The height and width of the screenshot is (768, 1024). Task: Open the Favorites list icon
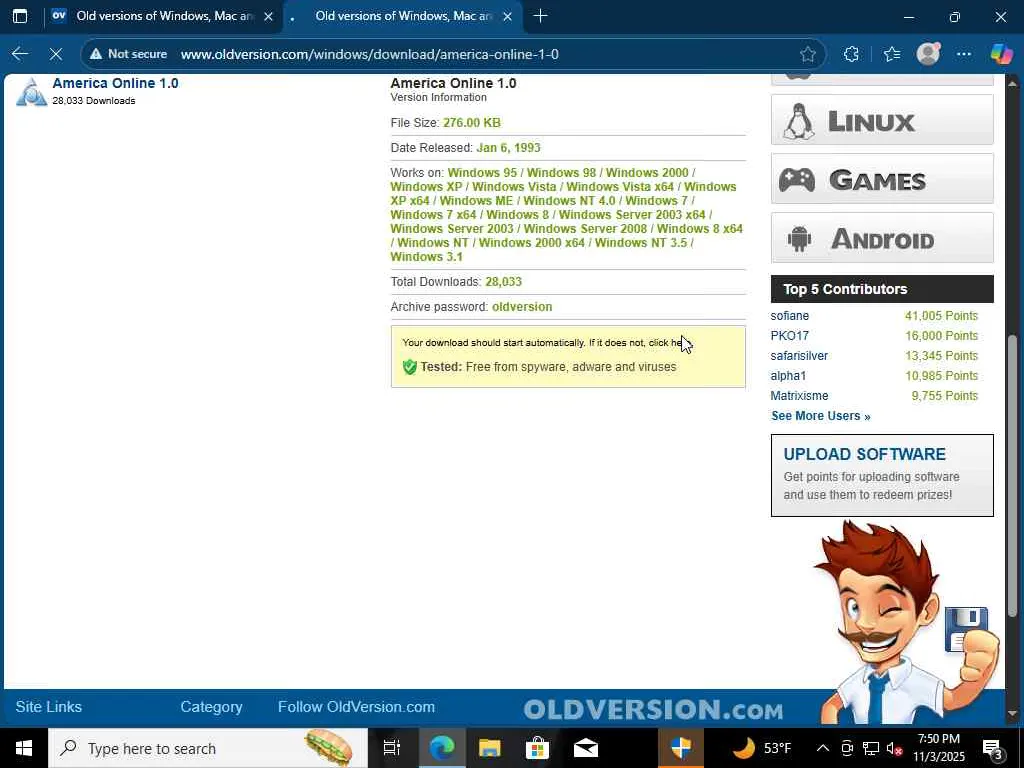[892, 54]
